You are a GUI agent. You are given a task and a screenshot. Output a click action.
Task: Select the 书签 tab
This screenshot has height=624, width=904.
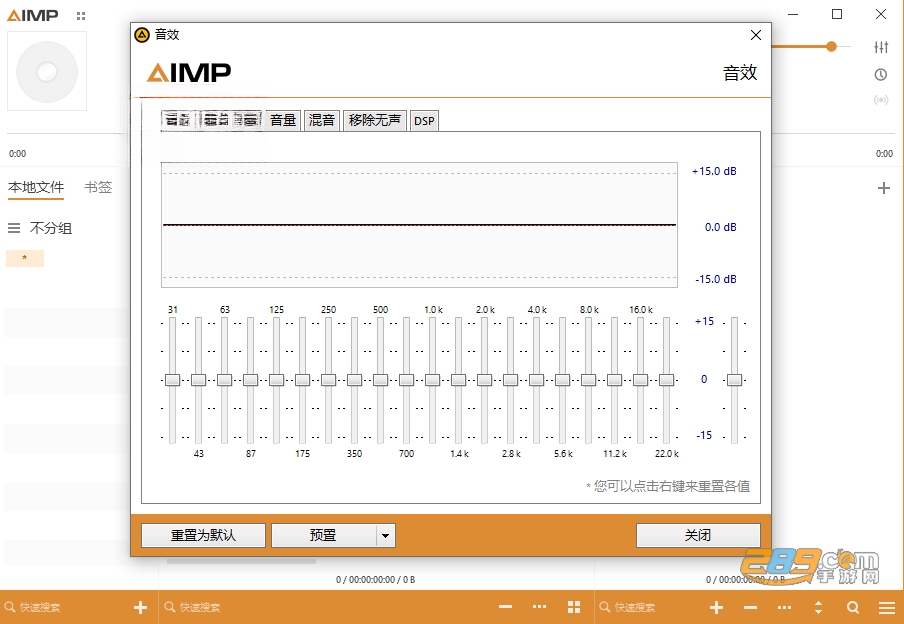pyautogui.click(x=98, y=187)
